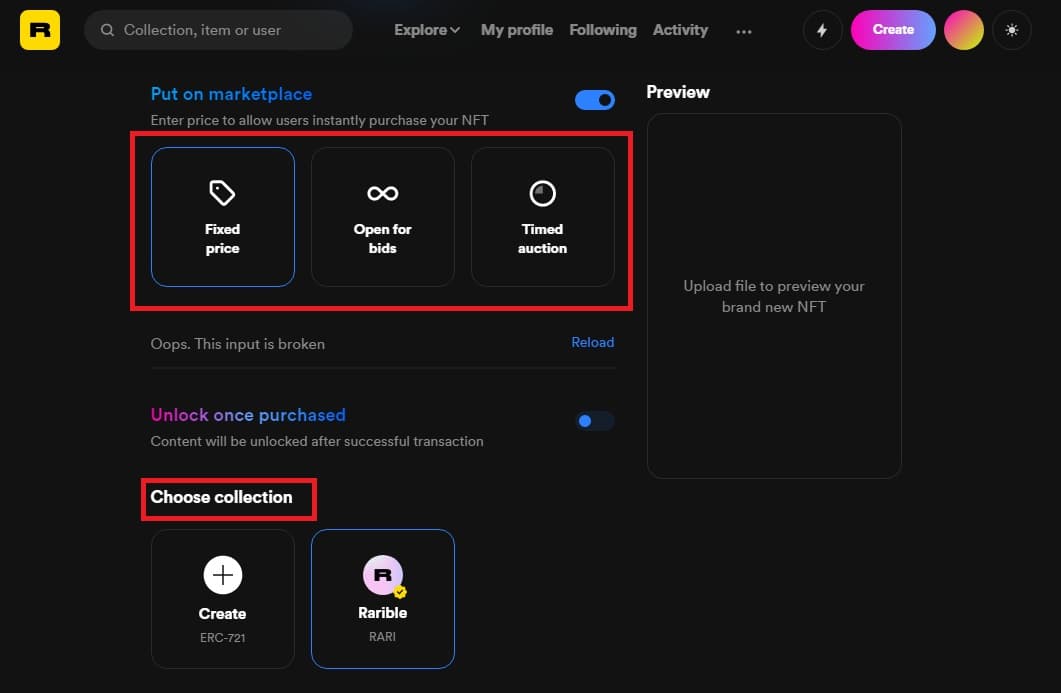This screenshot has width=1061, height=693.
Task: Open the three-dots more menu
Action: 744,31
